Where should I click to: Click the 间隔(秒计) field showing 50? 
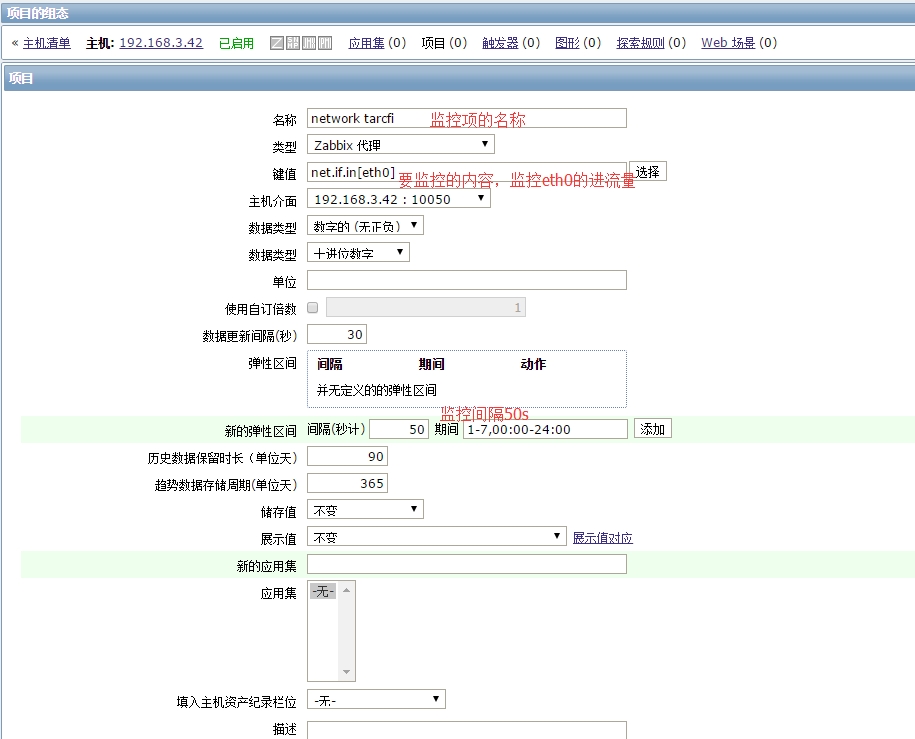pyautogui.click(x=399, y=430)
